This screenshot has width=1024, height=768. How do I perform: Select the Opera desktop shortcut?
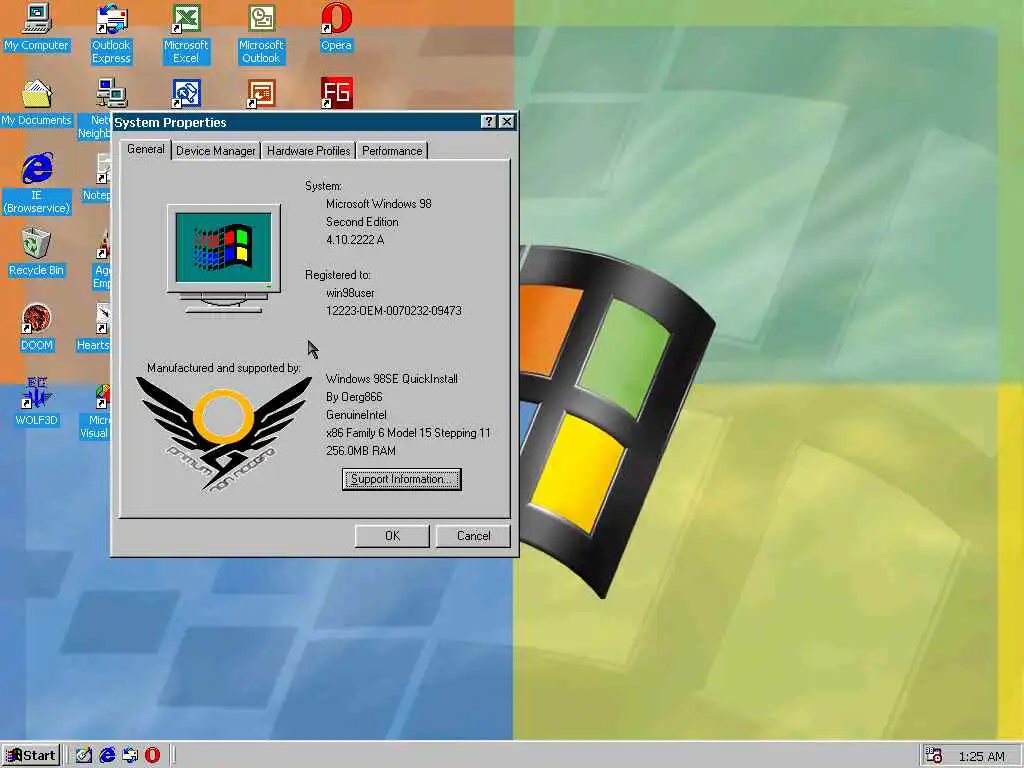click(336, 27)
